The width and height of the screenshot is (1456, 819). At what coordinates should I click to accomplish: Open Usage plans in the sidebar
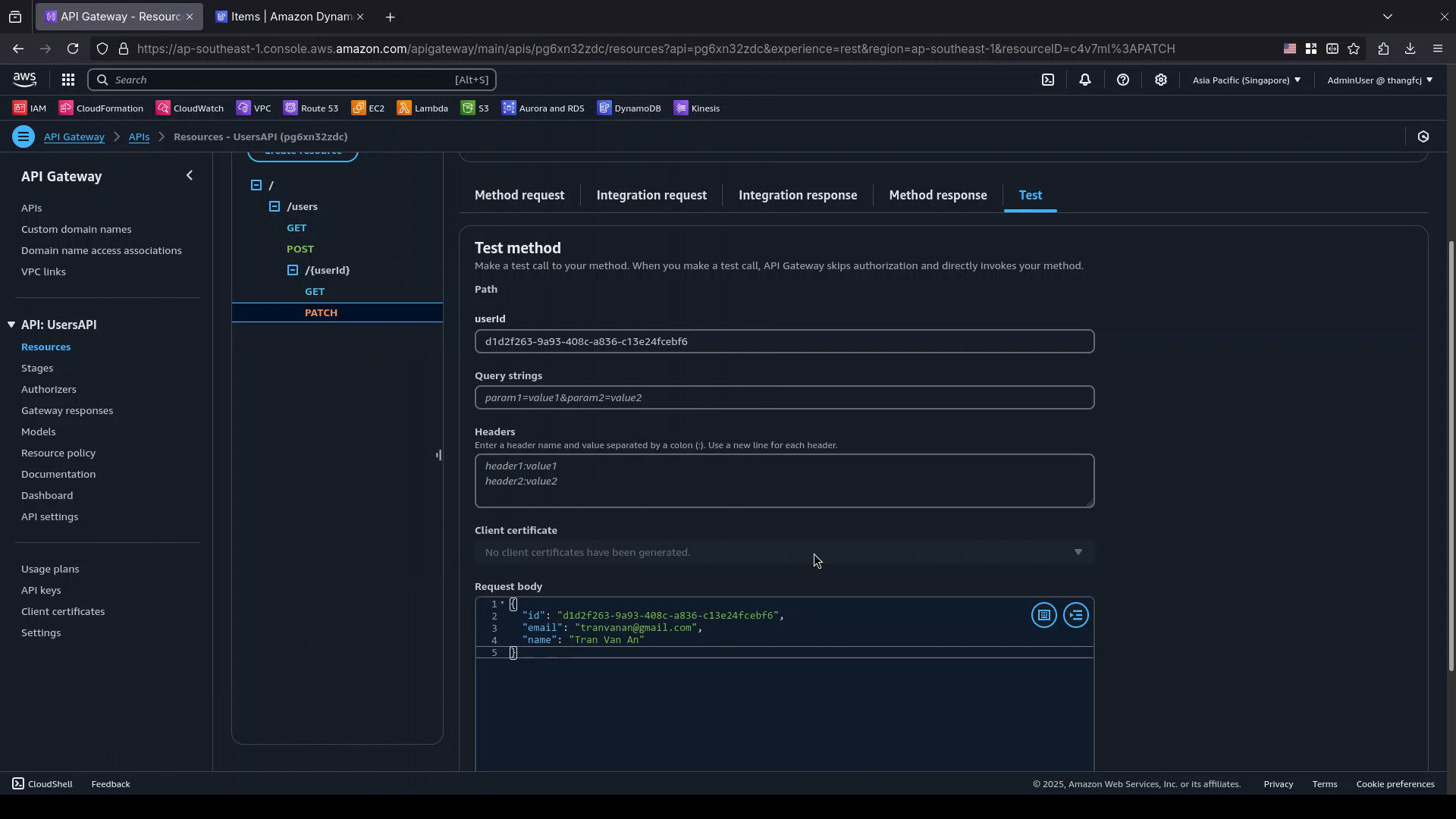point(50,569)
